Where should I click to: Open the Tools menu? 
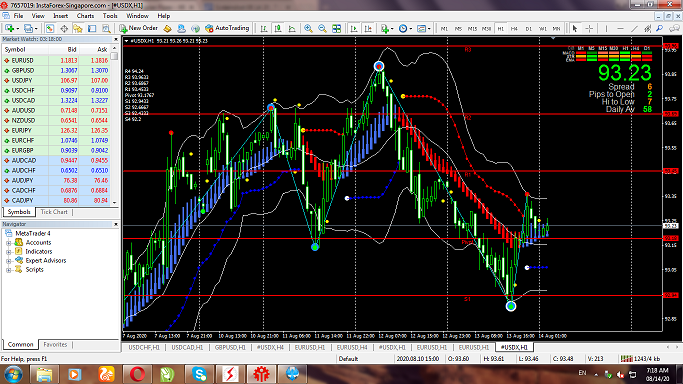[x=110, y=16]
